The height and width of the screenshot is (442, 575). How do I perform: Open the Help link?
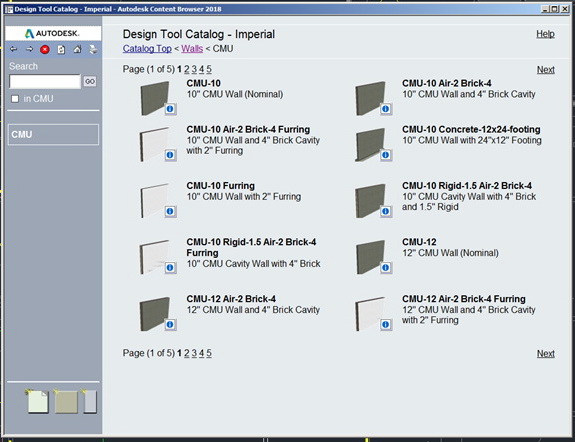point(545,34)
